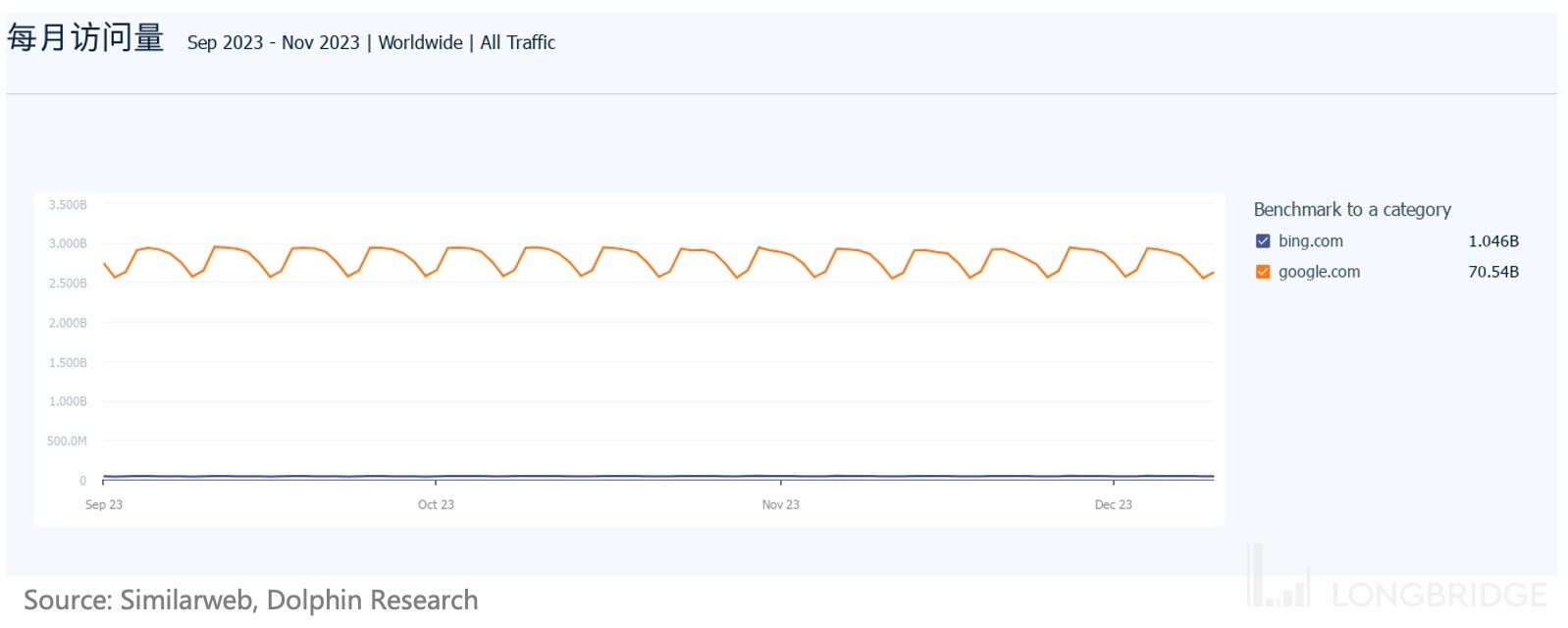Screen dimensions: 1568x628
Task: Click the Benchmark to a category heading
Action: coord(1351,210)
